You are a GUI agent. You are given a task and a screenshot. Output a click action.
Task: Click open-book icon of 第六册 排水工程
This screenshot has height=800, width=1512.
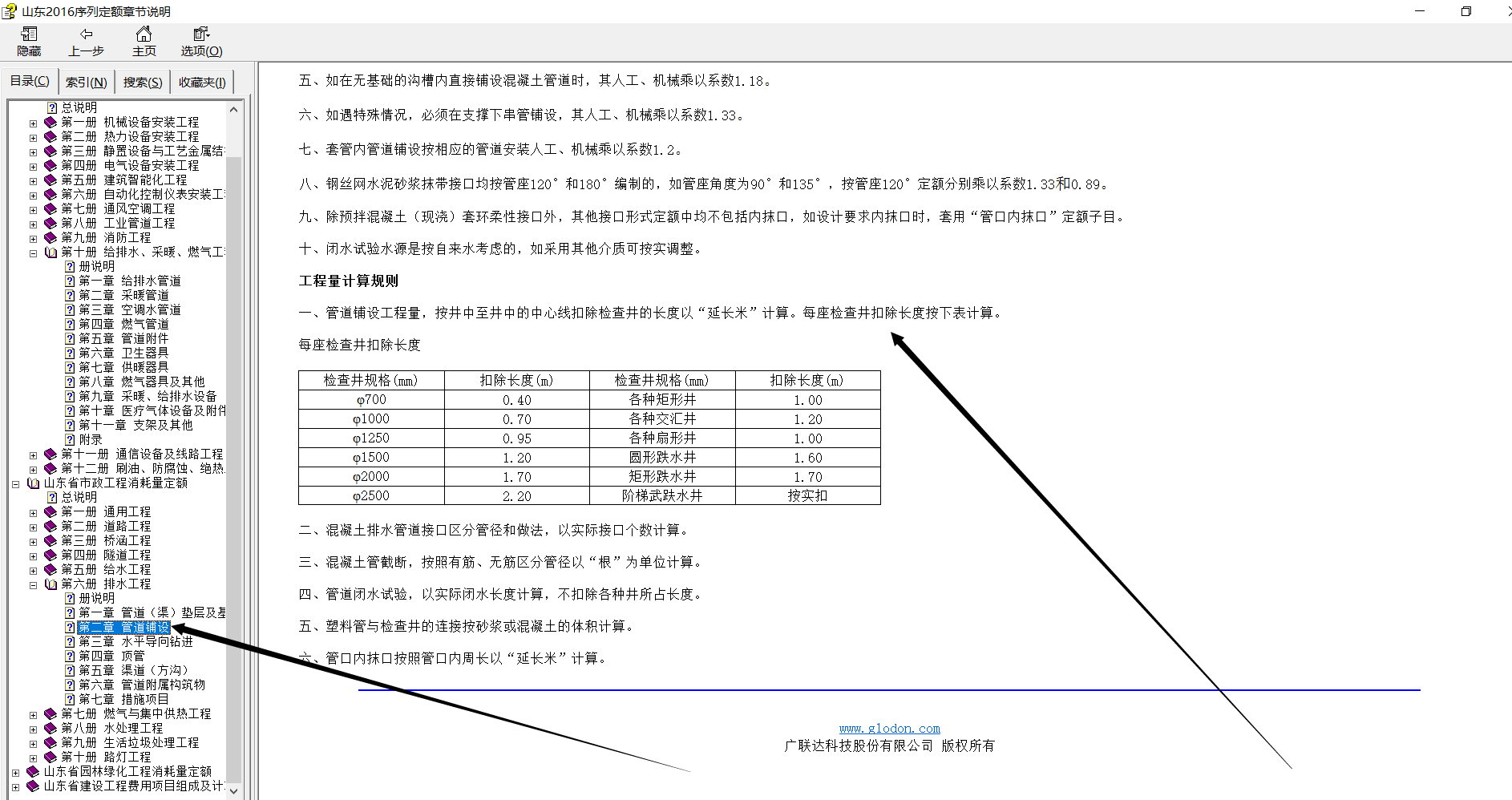(51, 584)
